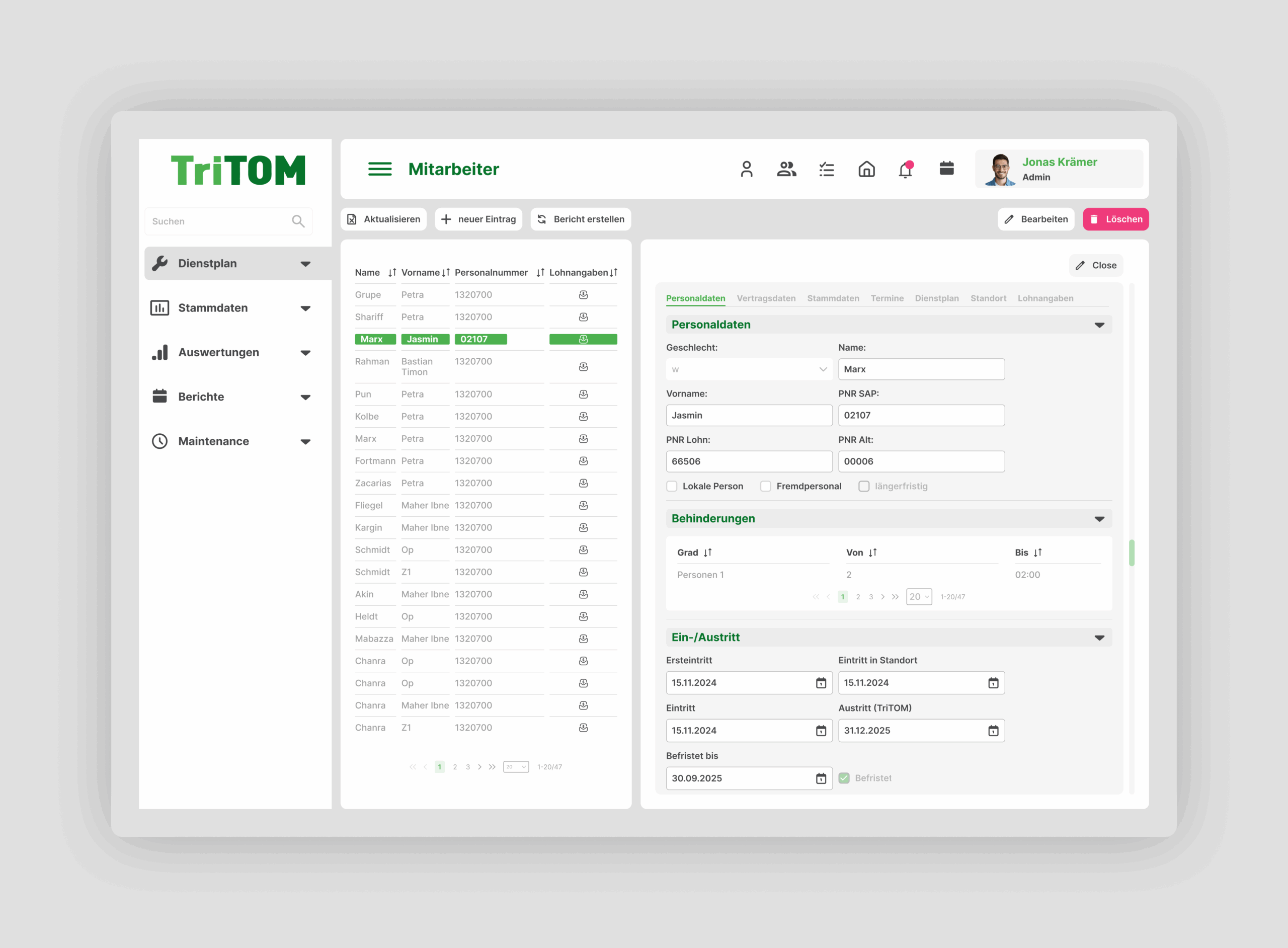
Task: Click the single user profile icon
Action: coord(746,169)
